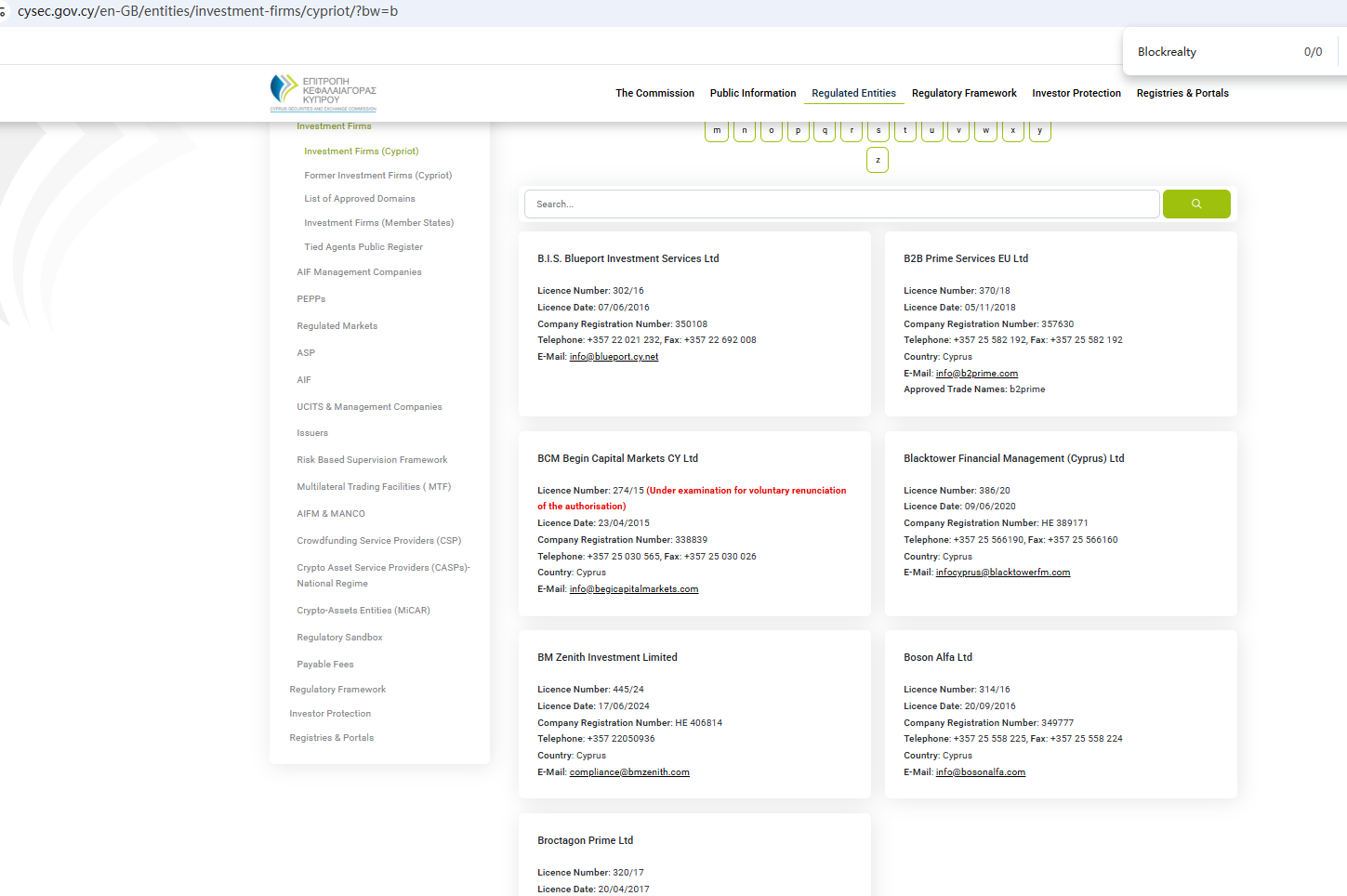
Task: Filter firms by letter 'w'
Action: [985, 131]
